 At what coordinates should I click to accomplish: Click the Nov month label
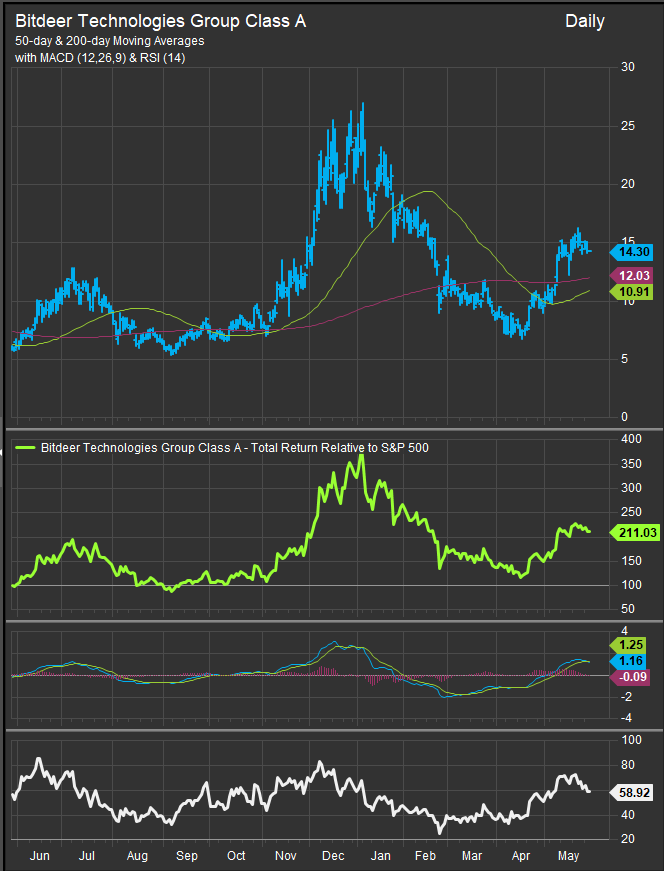coord(286,856)
